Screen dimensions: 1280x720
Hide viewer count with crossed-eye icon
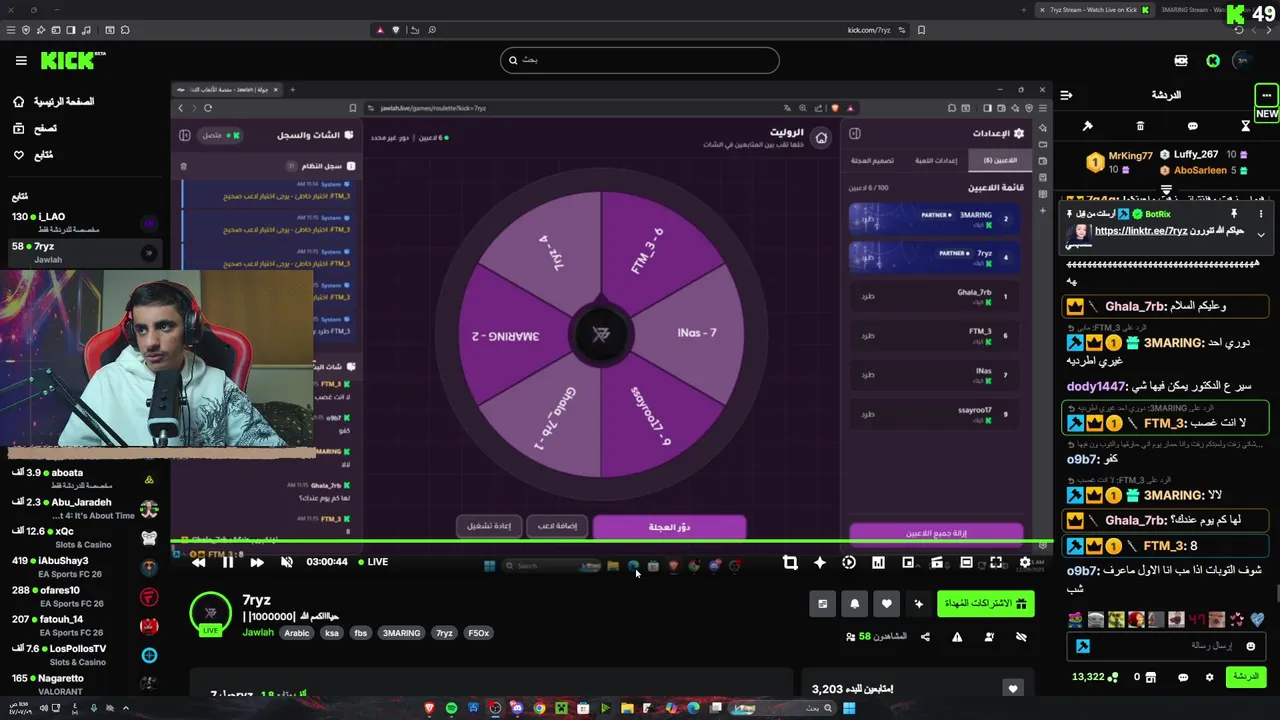(1021, 637)
